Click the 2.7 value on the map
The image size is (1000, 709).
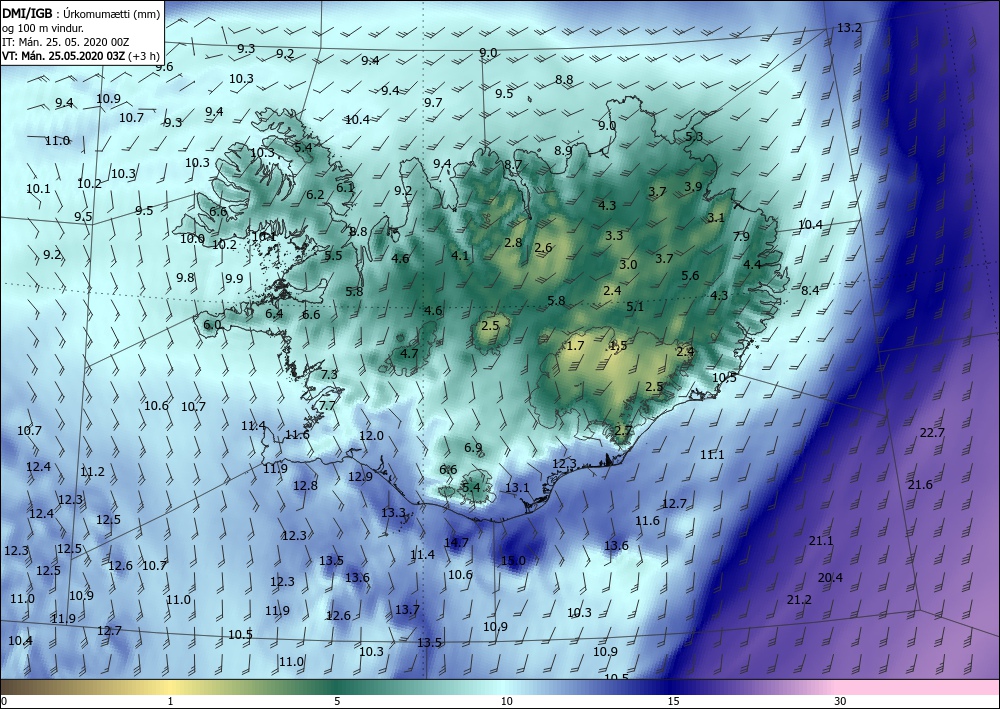pyautogui.click(x=622, y=430)
